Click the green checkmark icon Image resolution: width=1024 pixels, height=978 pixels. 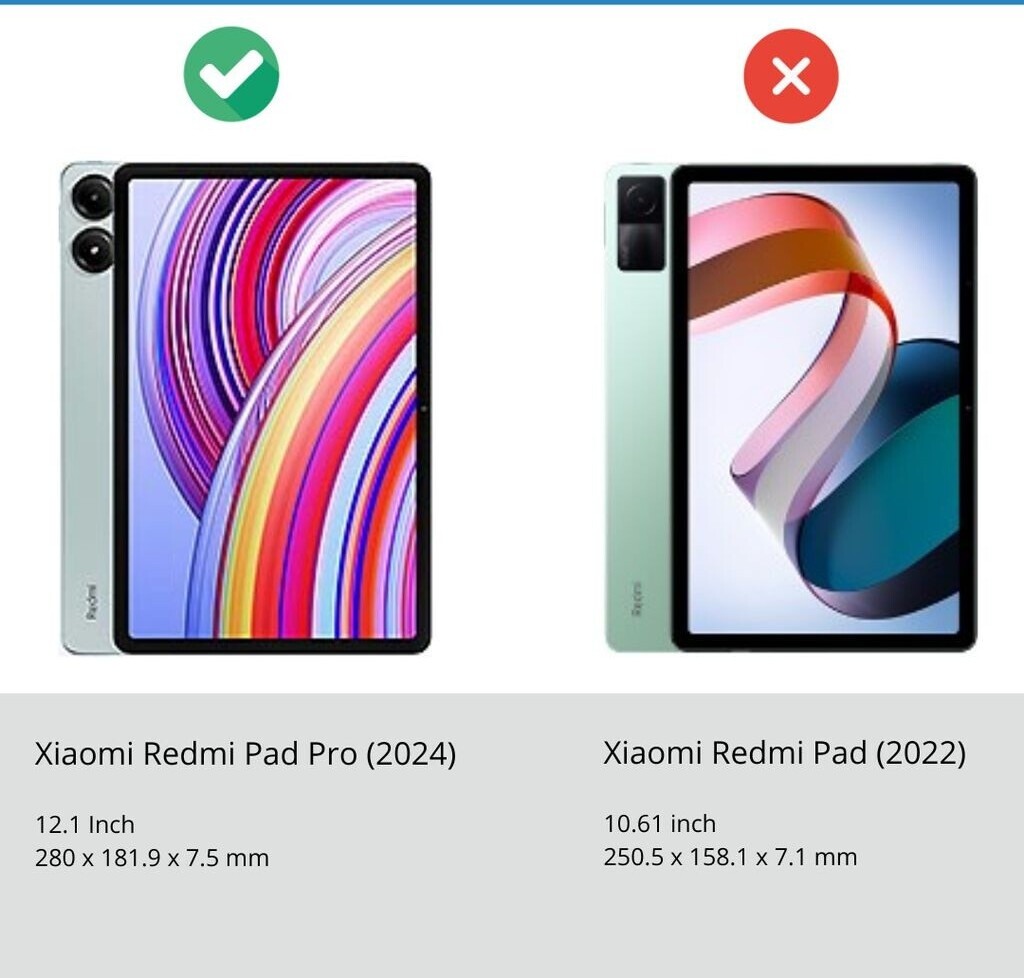point(231,74)
